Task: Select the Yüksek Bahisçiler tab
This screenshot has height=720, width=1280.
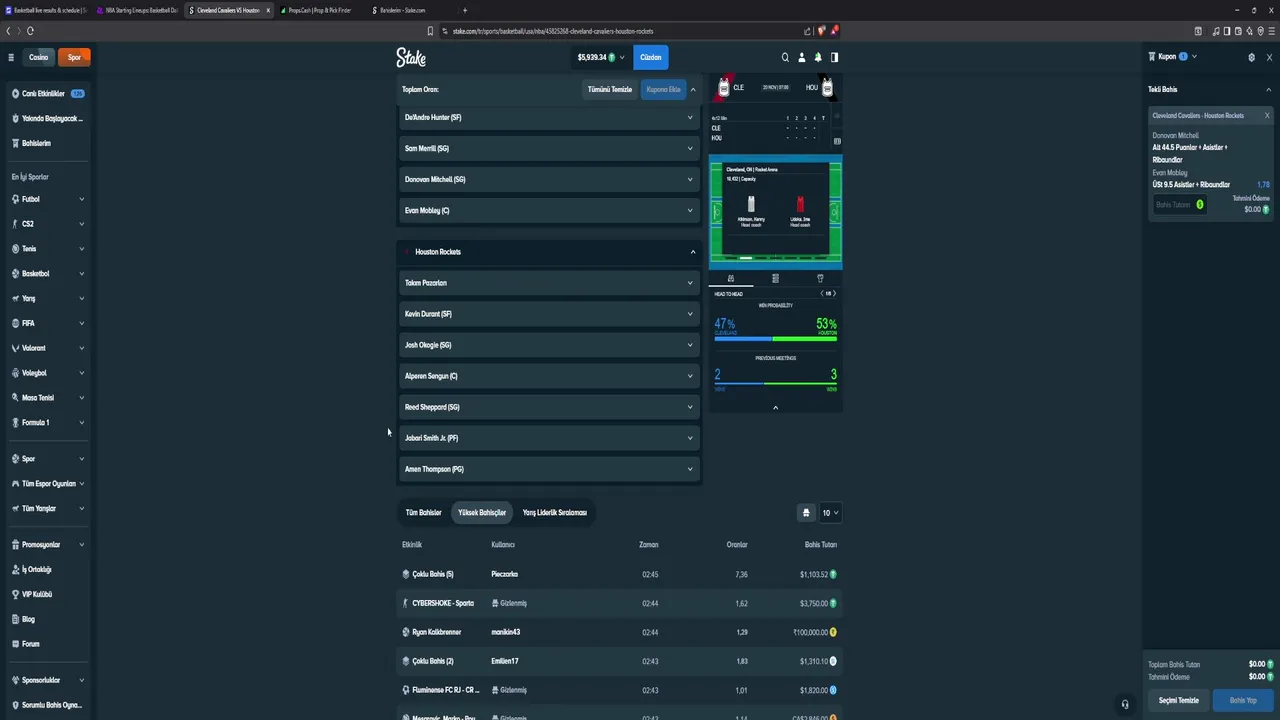Action: (x=482, y=512)
